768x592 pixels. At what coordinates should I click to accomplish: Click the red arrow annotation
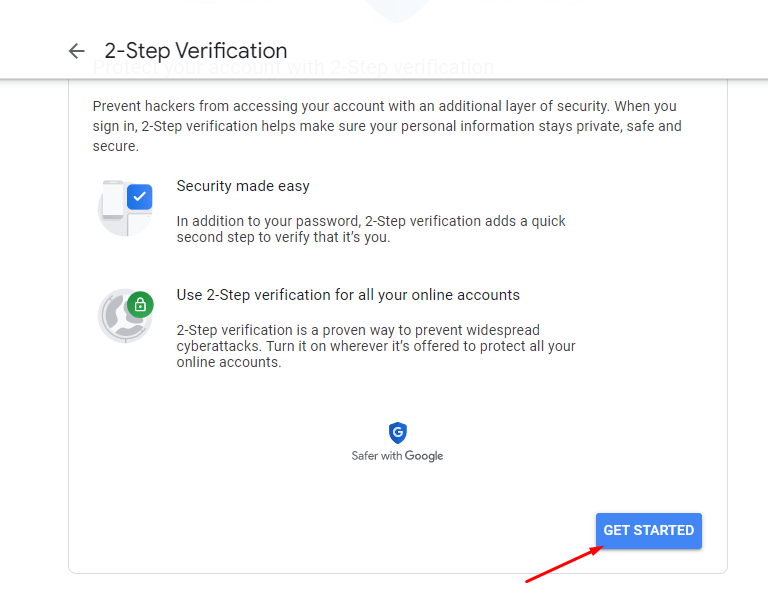564,564
